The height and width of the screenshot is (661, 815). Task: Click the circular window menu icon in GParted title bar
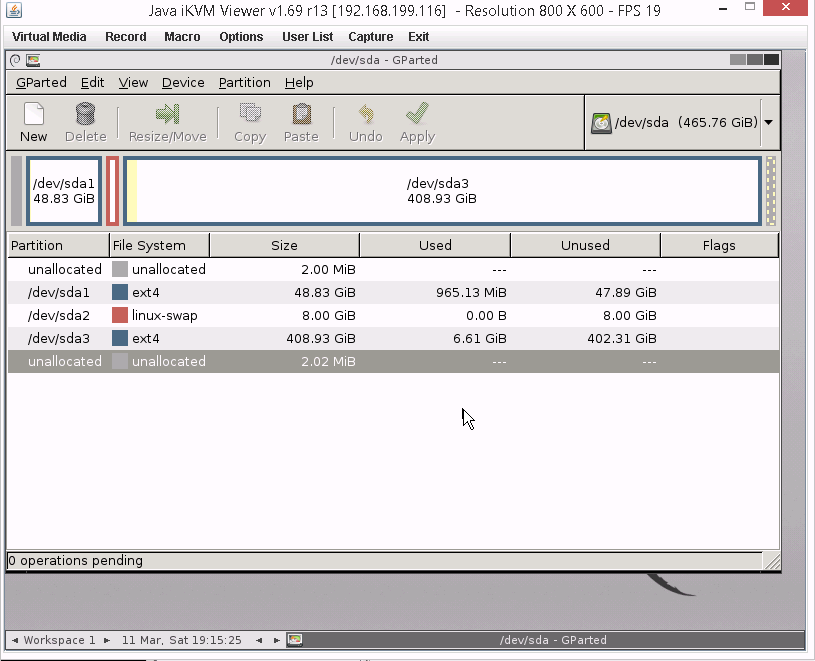pos(15,60)
